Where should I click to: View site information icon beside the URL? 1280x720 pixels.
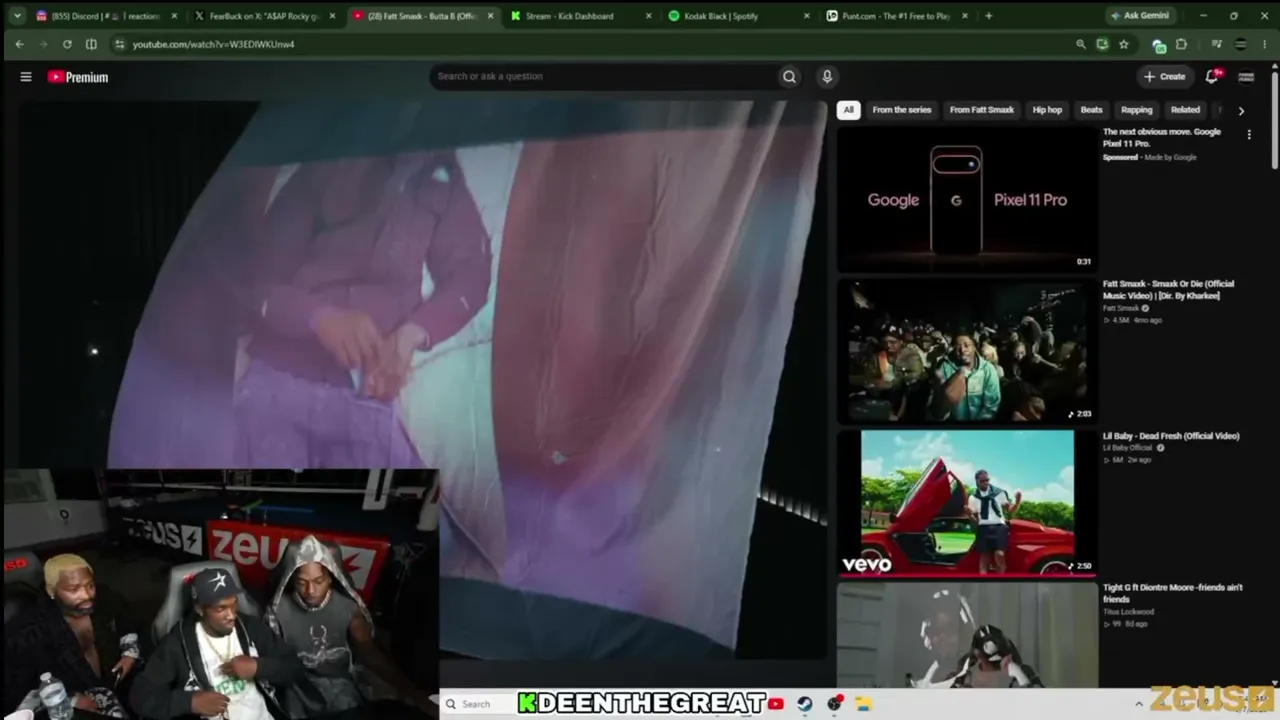coord(119,44)
